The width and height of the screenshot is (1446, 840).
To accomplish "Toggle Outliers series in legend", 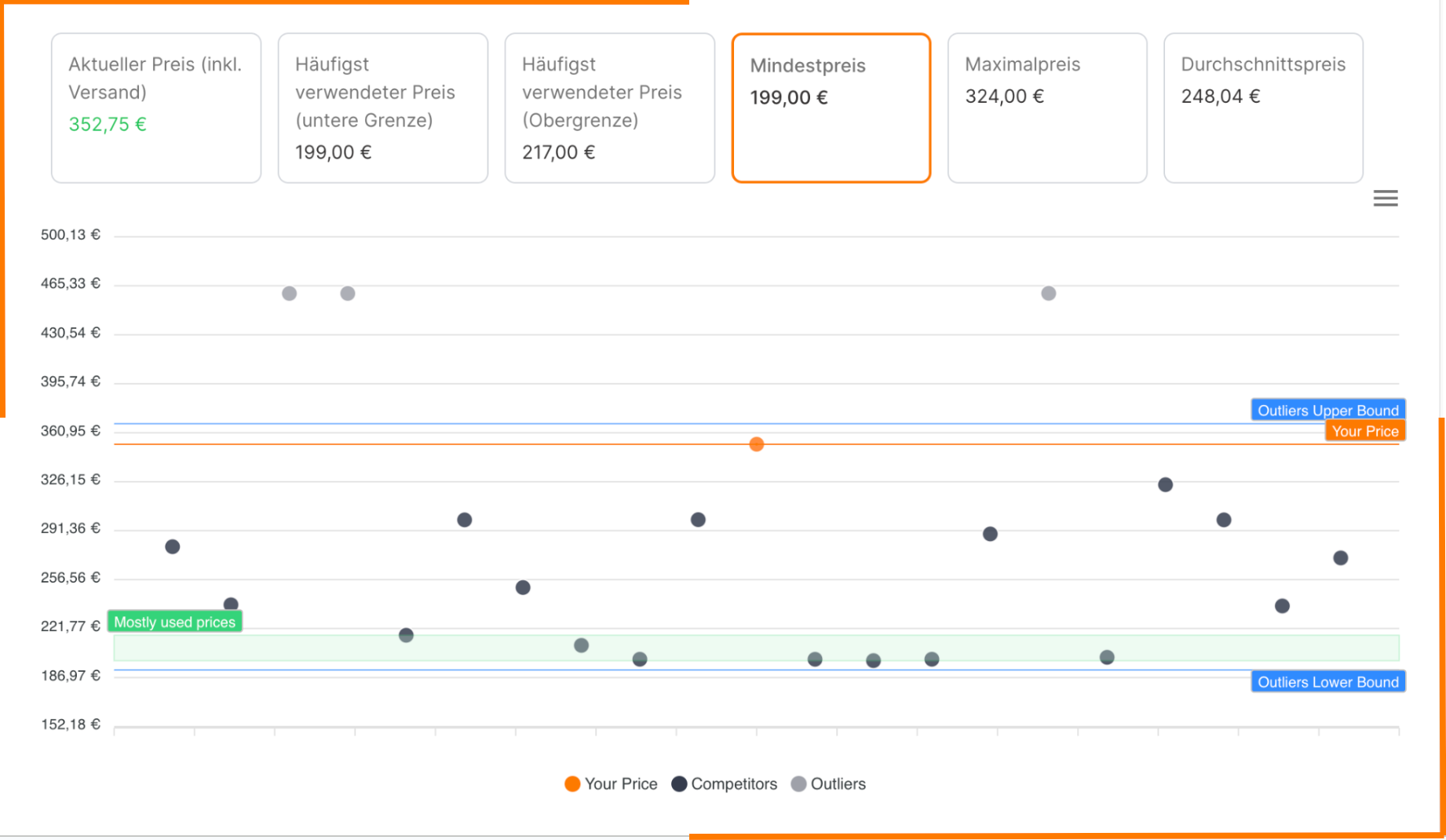I will [828, 783].
